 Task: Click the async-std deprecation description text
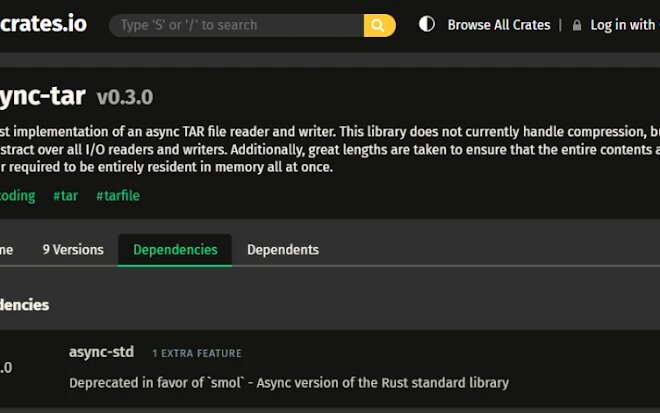pyautogui.click(x=289, y=383)
